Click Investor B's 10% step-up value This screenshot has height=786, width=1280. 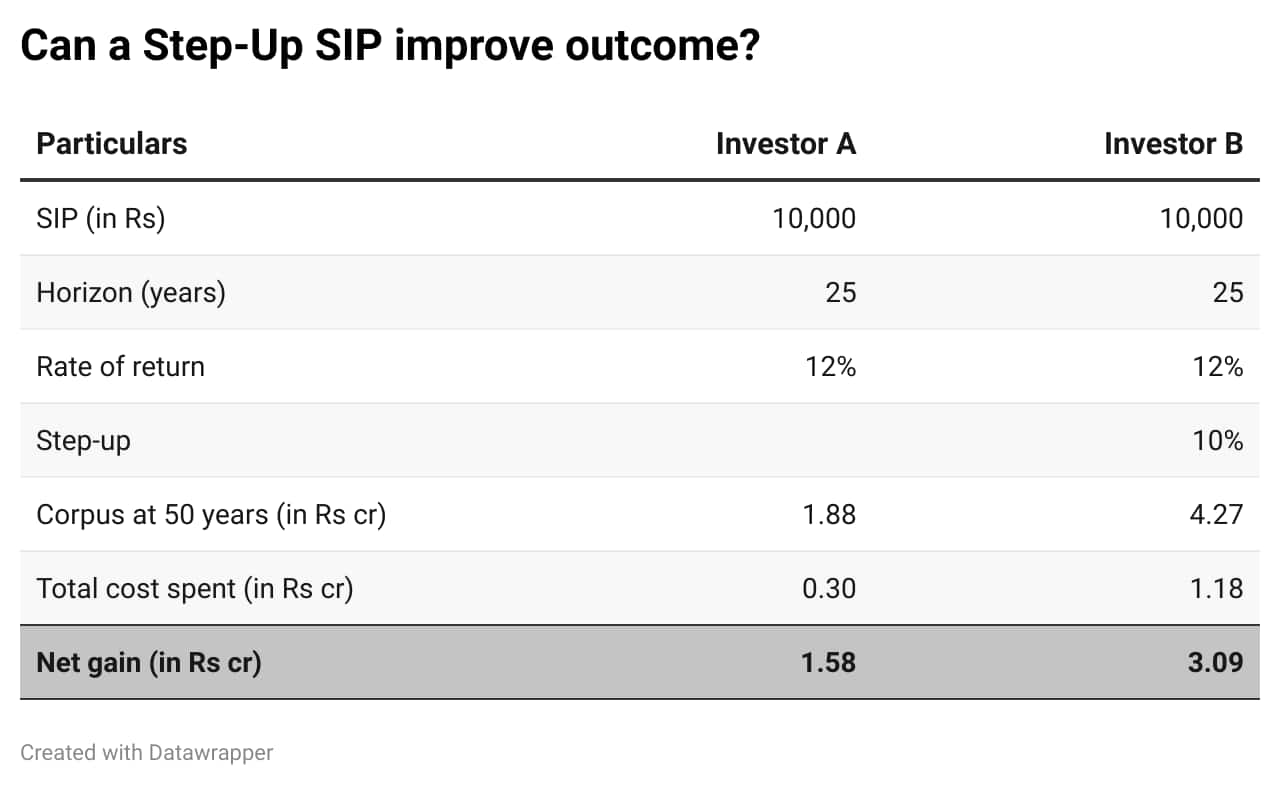[x=1217, y=440]
